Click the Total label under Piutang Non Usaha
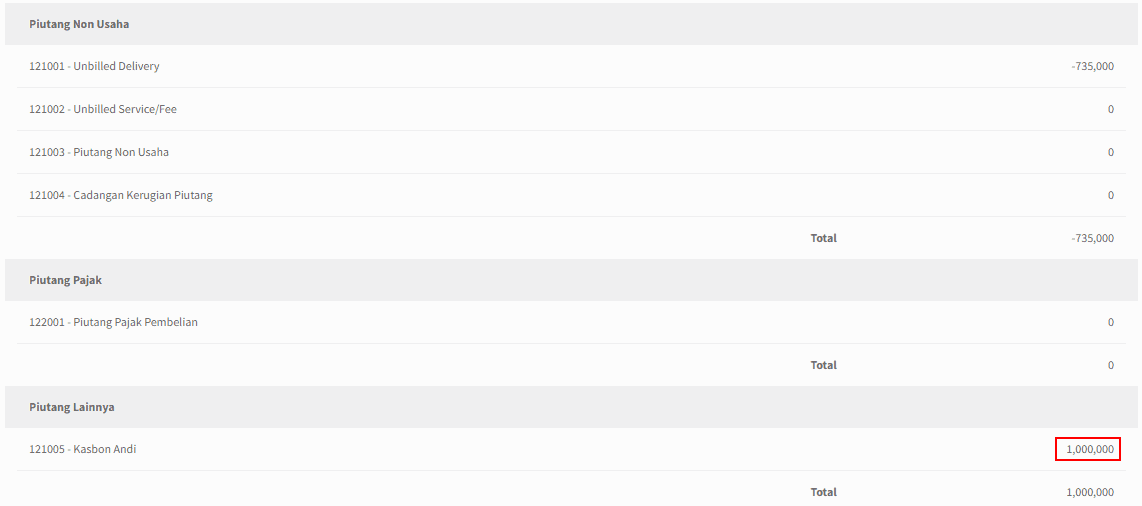 click(x=824, y=238)
